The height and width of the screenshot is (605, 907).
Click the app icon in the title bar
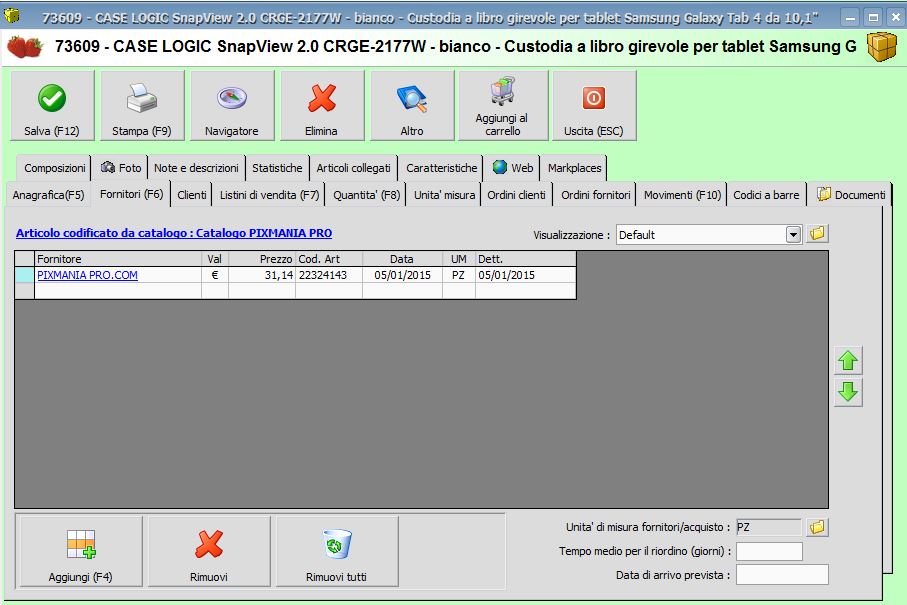coord(12,16)
